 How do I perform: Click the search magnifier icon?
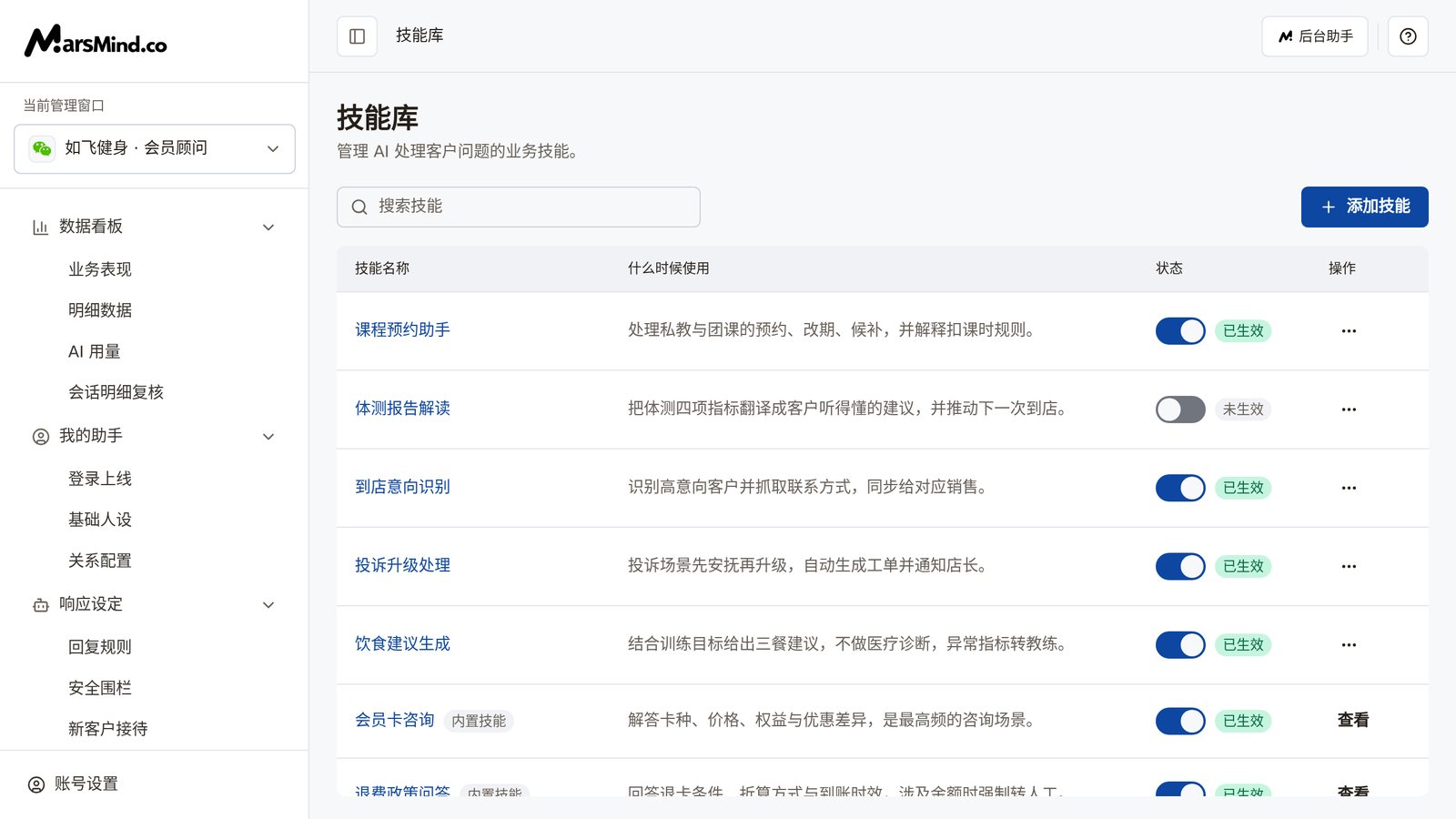click(359, 207)
